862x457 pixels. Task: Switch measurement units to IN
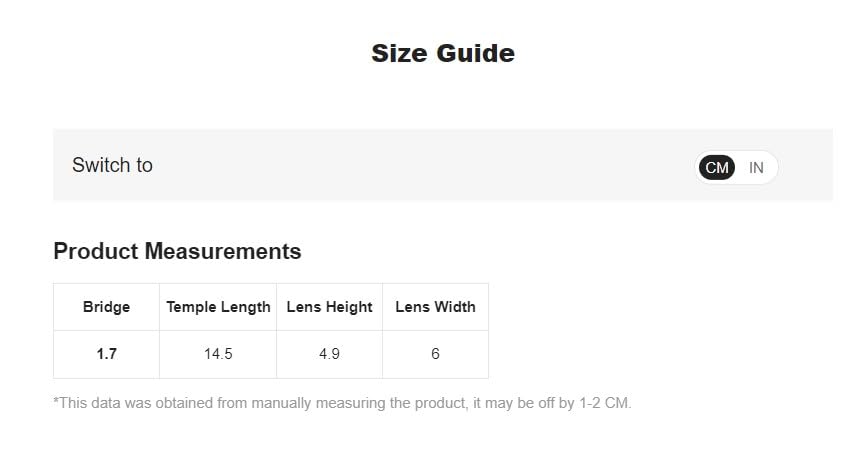pyautogui.click(x=756, y=168)
